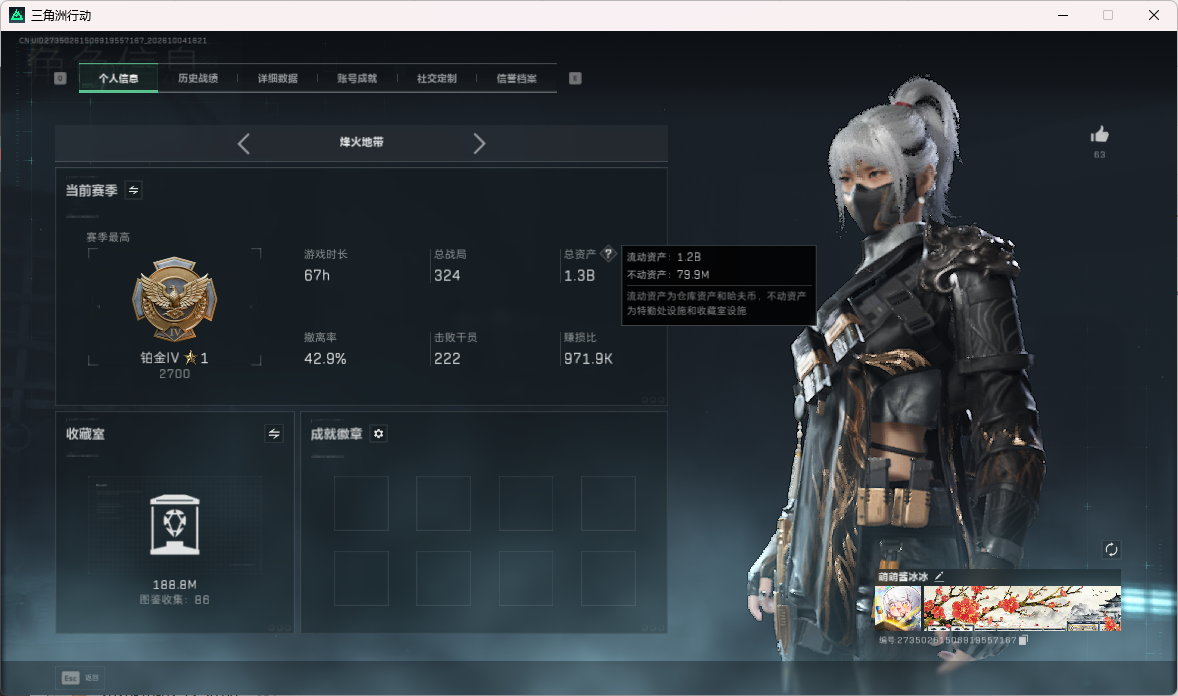
Task: Switch to the 账号成就 tab
Action: pyautogui.click(x=358, y=78)
